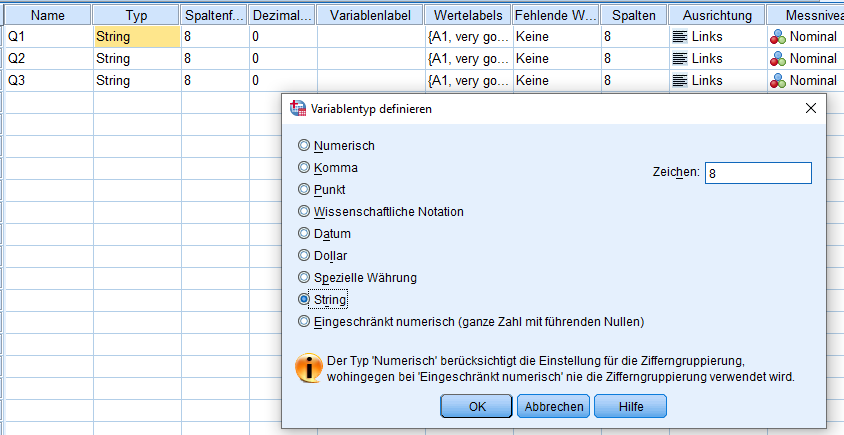Choose the Datum radio option
Image resolution: width=844 pixels, height=435 pixels.
305,233
